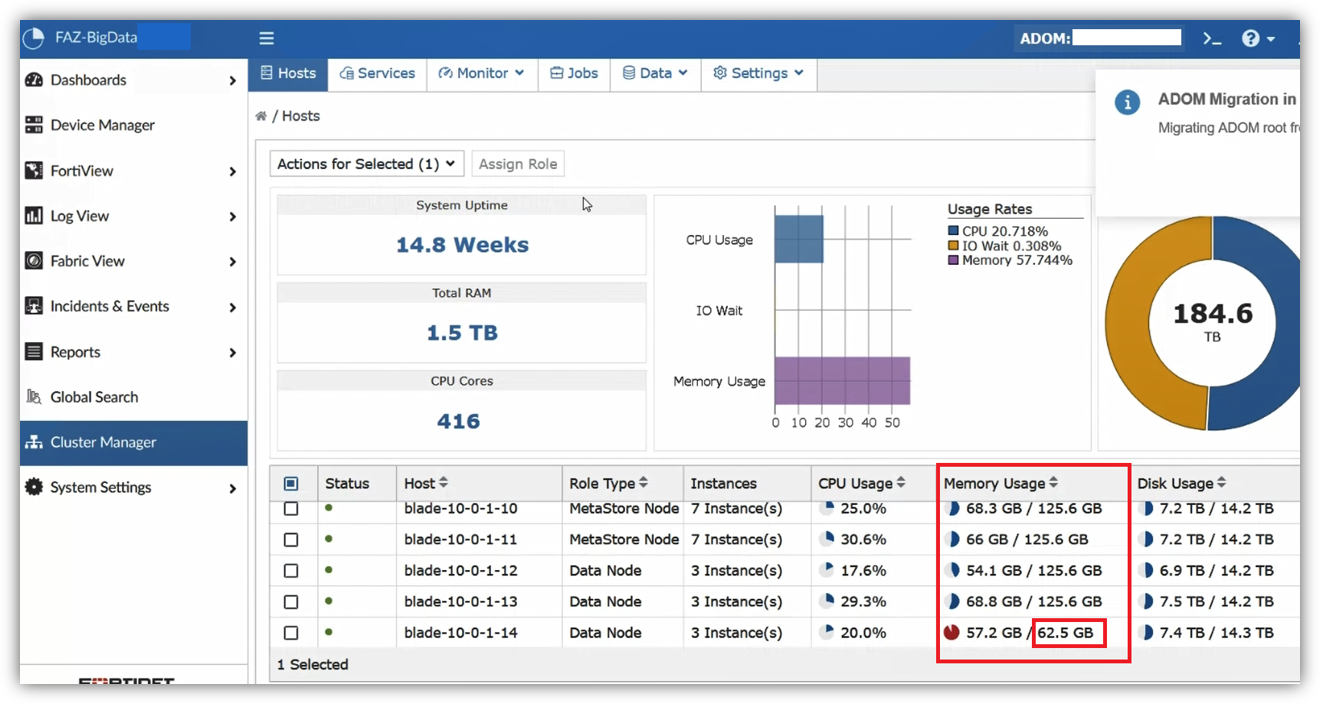This screenshot has width=1320, height=704.
Task: Expand the Incidents & Events chevron
Action: coord(232,307)
